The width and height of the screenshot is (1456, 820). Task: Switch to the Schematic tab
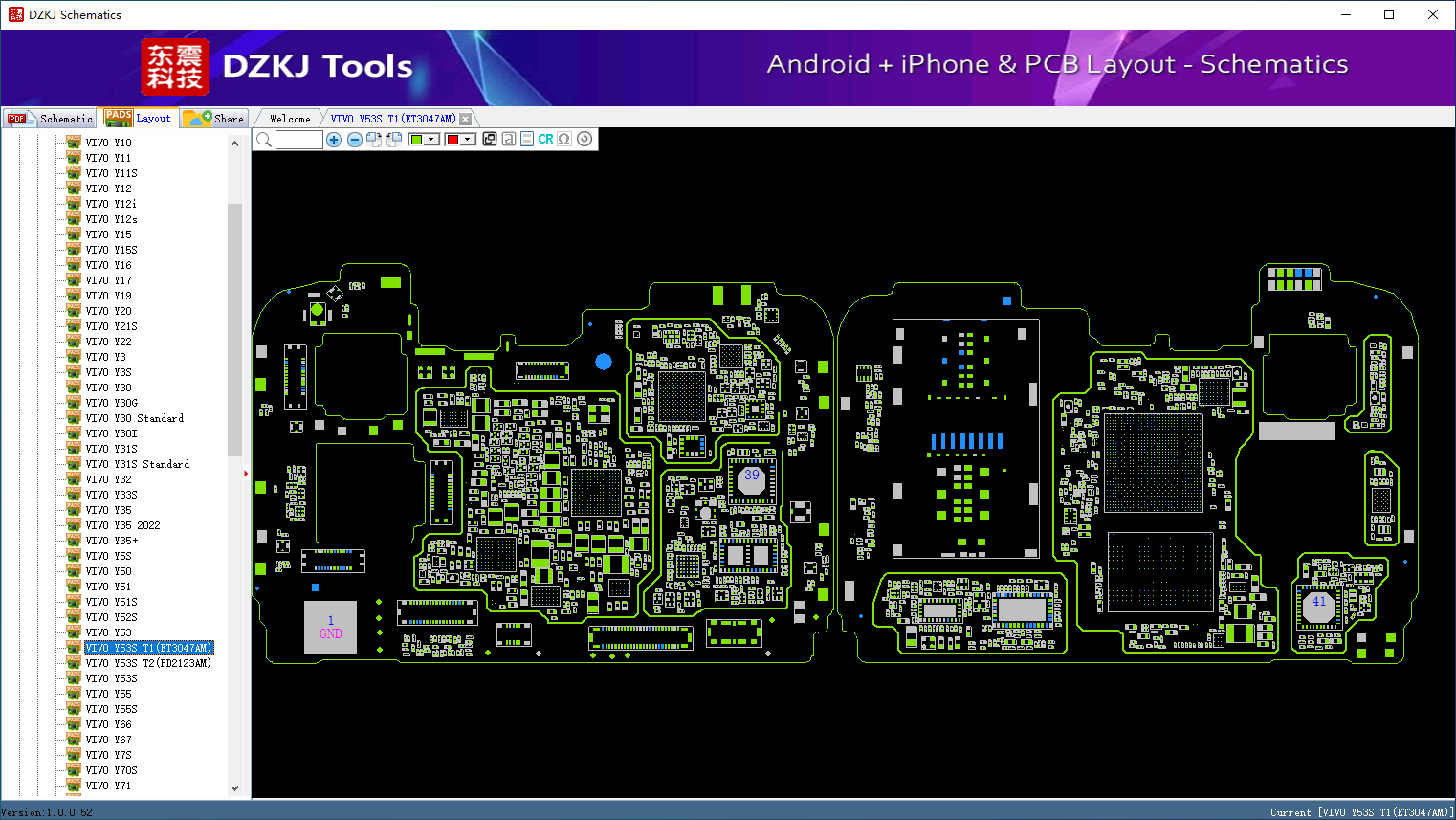[x=50, y=119]
